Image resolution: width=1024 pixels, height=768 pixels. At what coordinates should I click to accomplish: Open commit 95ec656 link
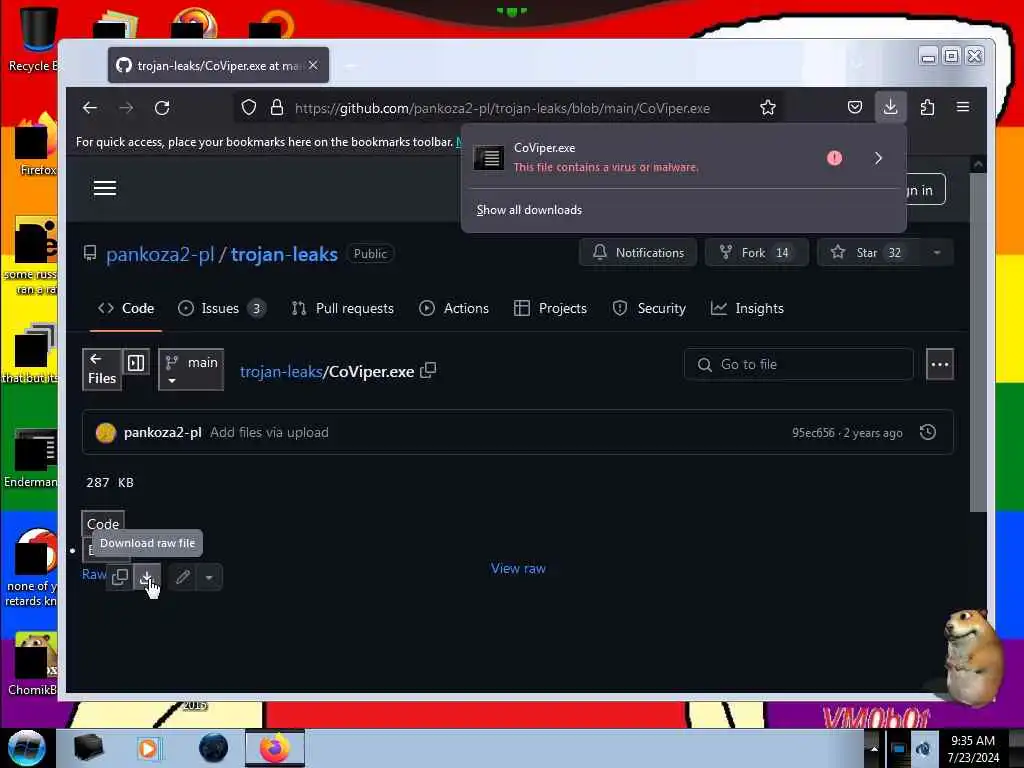point(813,433)
